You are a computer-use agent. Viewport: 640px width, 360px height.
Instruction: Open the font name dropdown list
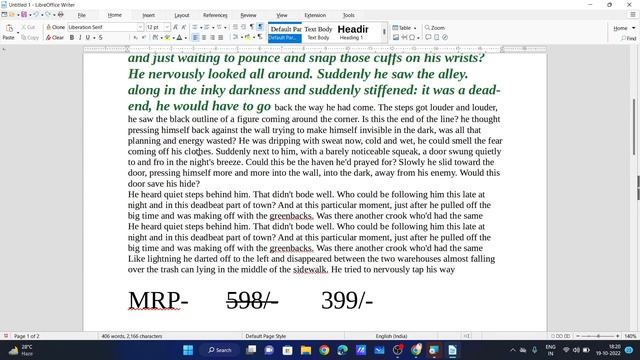140,27
